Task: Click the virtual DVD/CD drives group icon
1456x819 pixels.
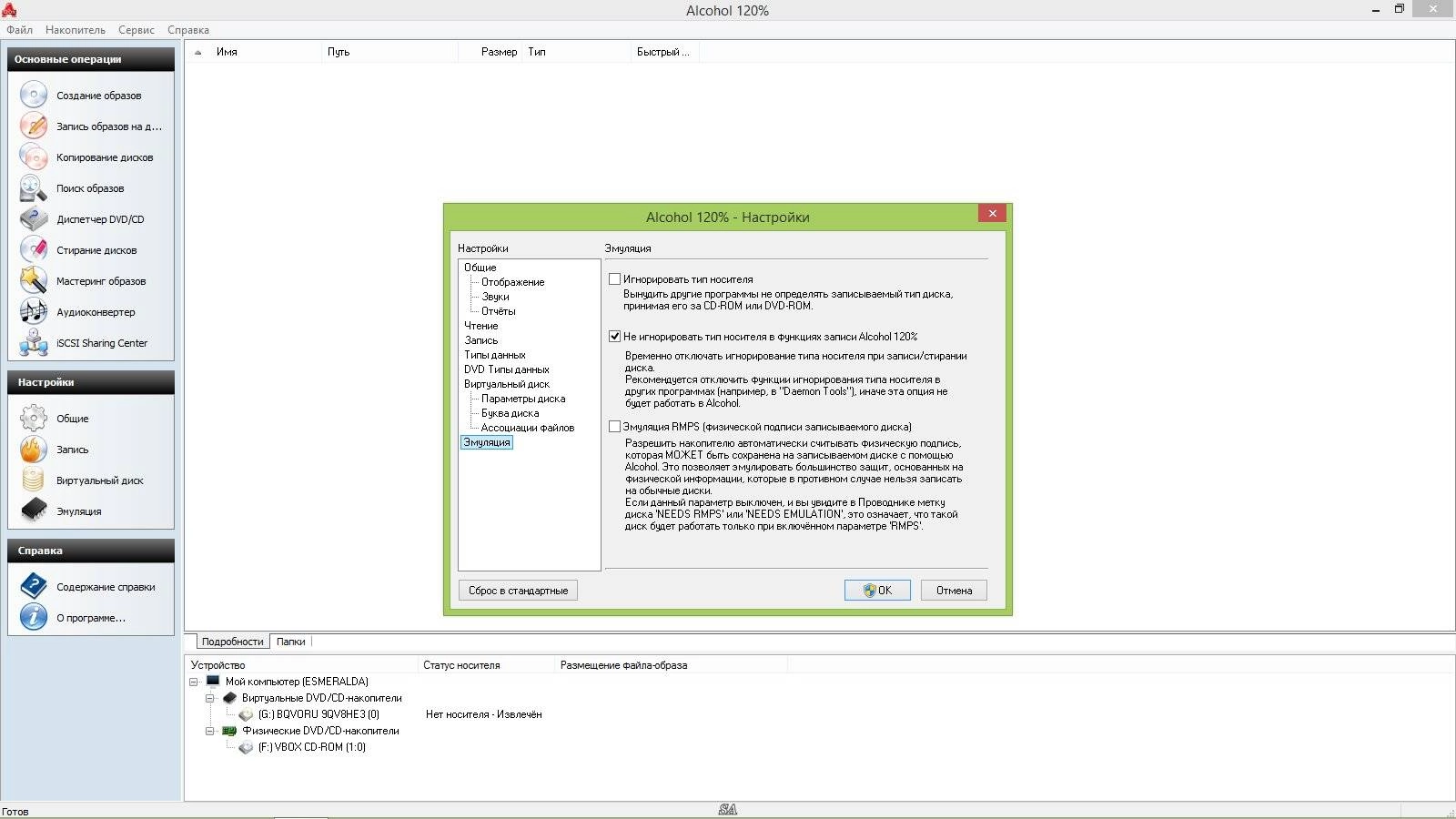Action: pos(229,698)
